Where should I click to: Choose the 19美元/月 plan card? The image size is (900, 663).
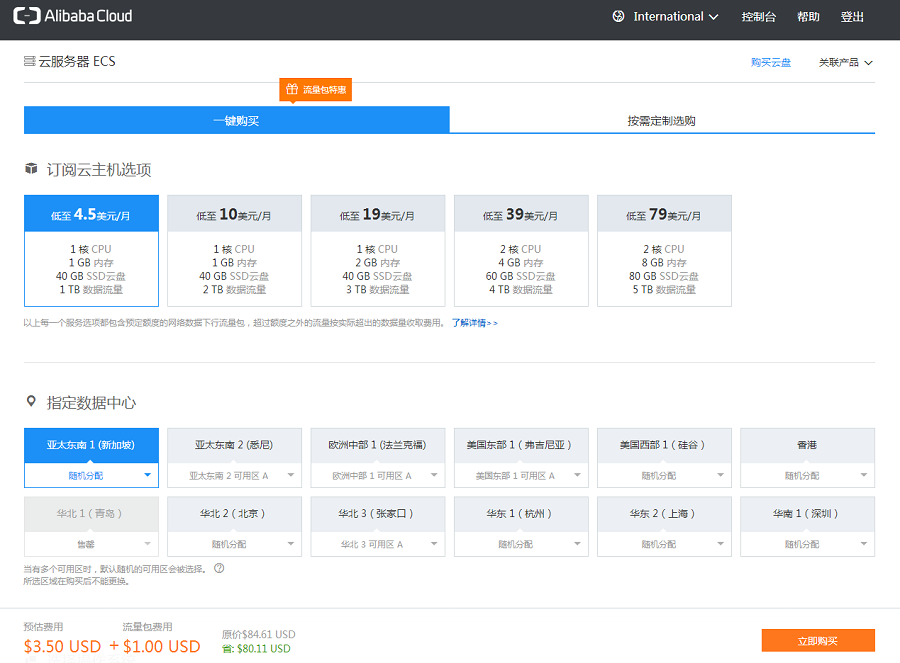(378, 251)
